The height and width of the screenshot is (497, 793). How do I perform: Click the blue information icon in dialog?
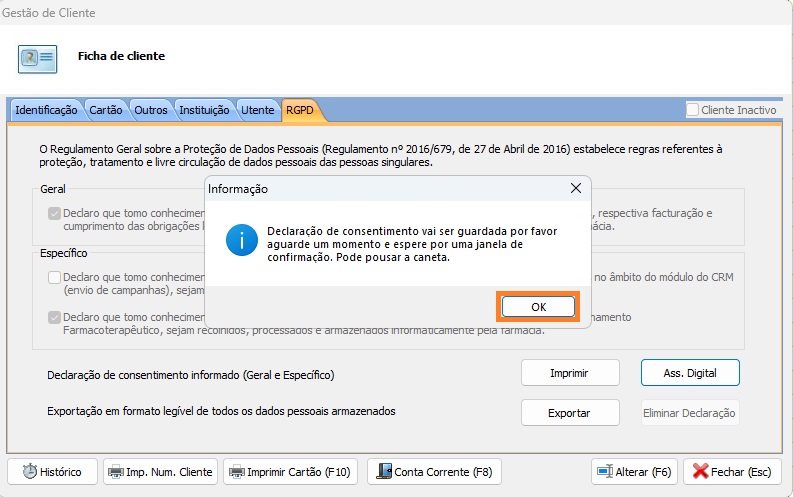pos(240,241)
